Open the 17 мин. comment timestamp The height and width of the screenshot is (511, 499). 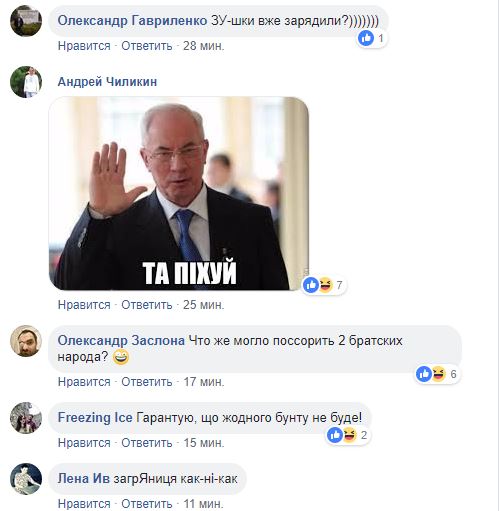(x=204, y=382)
